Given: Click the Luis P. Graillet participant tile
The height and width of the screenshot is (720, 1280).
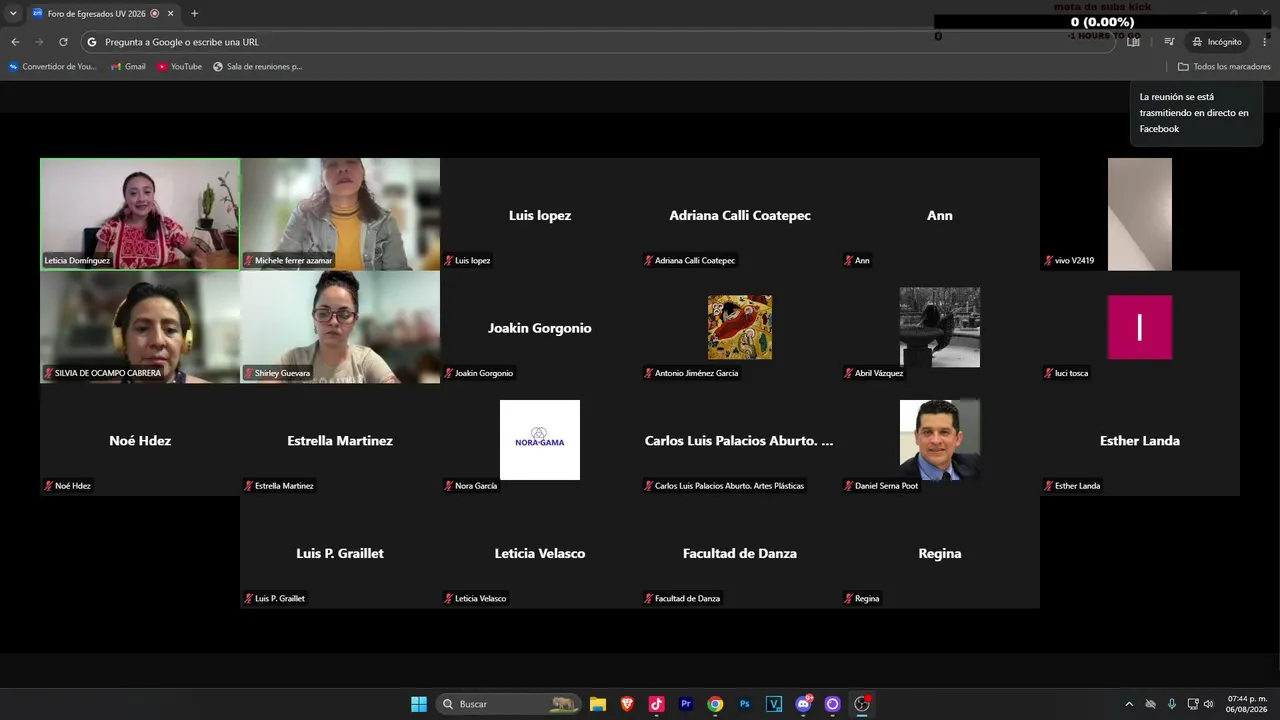Looking at the screenshot, I should click(x=340, y=553).
